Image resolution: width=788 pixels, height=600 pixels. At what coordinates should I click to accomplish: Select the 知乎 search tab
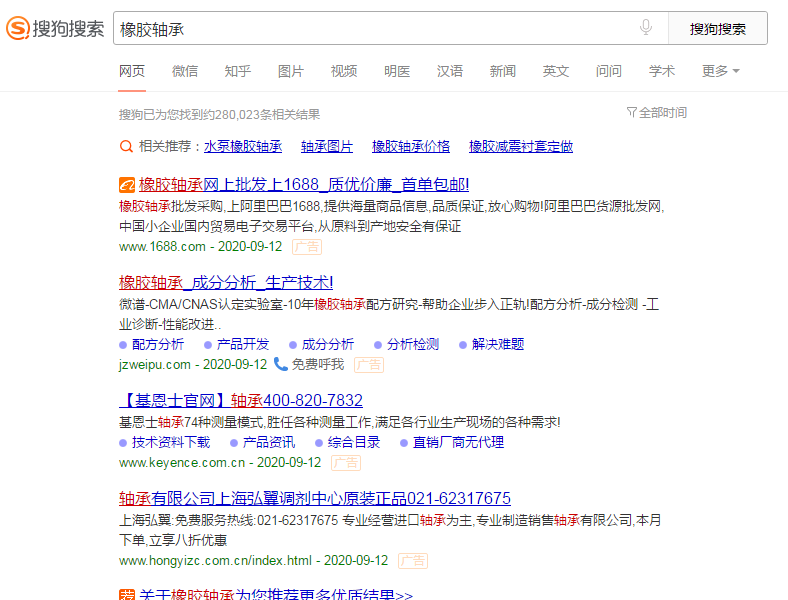238,71
